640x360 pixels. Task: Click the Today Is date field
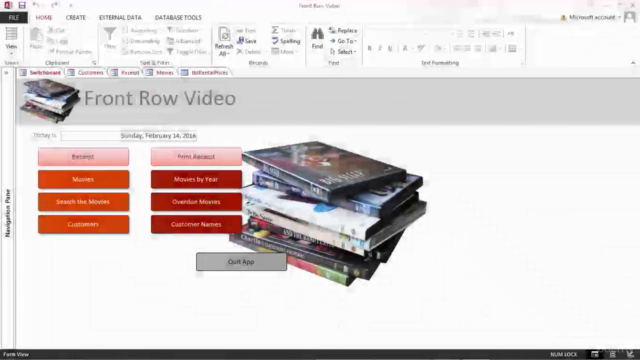point(129,136)
